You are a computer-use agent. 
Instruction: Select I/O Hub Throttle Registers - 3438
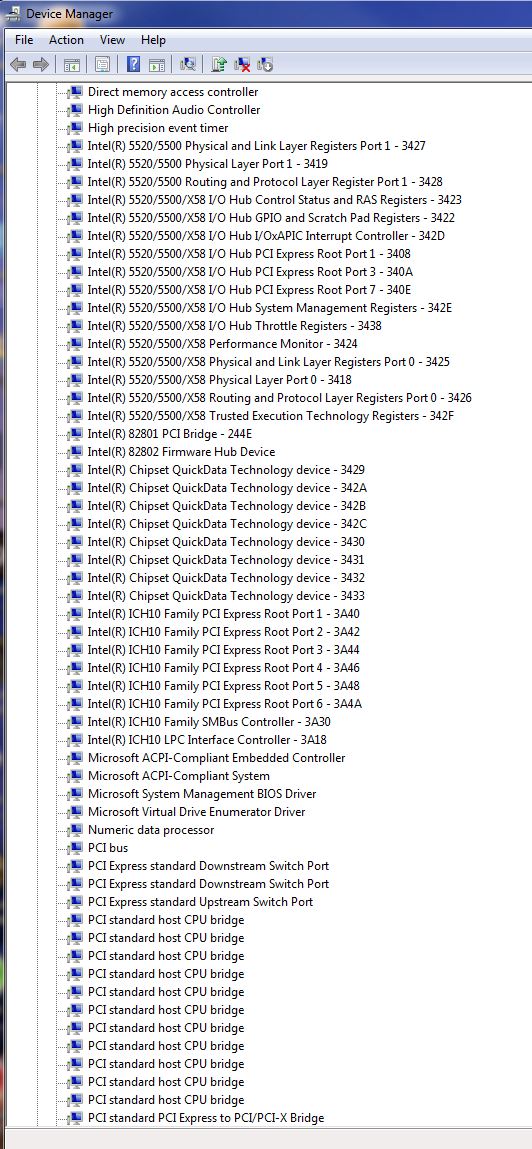pyautogui.click(x=234, y=326)
